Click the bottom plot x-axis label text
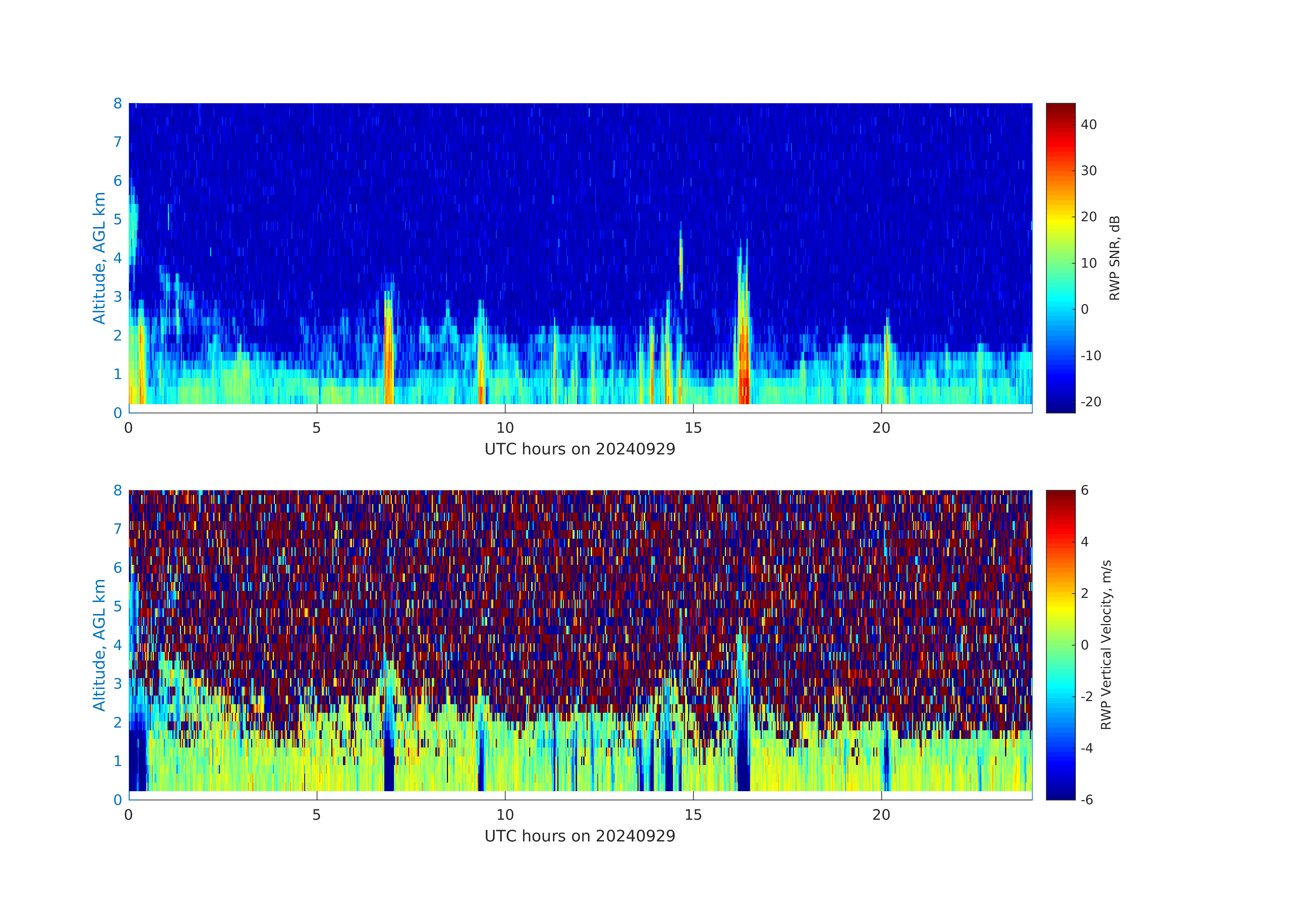1316x903 pixels. pyautogui.click(x=580, y=836)
